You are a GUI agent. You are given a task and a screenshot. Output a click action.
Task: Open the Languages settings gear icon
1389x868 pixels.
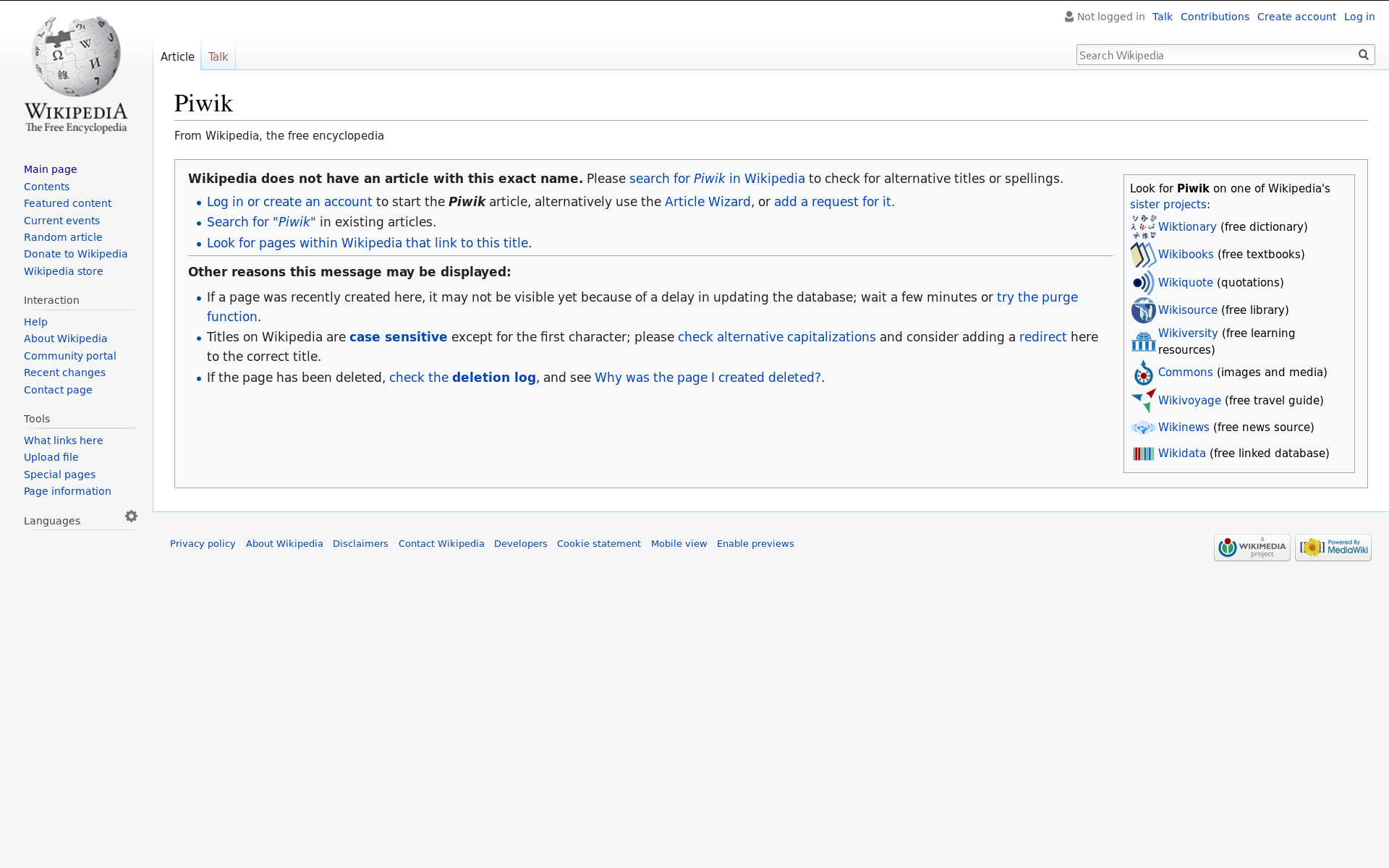pos(131,516)
